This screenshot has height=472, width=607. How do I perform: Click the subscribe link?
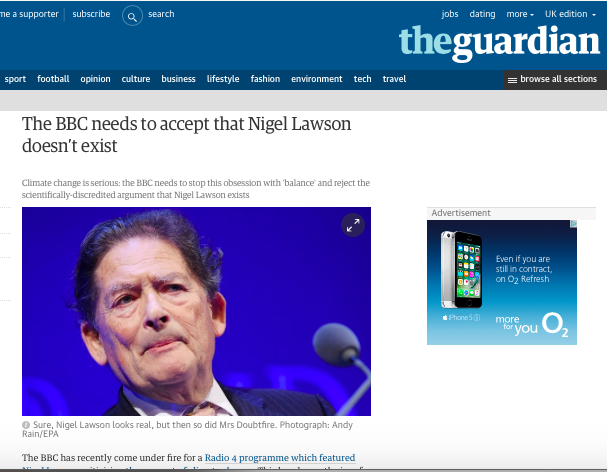(x=91, y=14)
